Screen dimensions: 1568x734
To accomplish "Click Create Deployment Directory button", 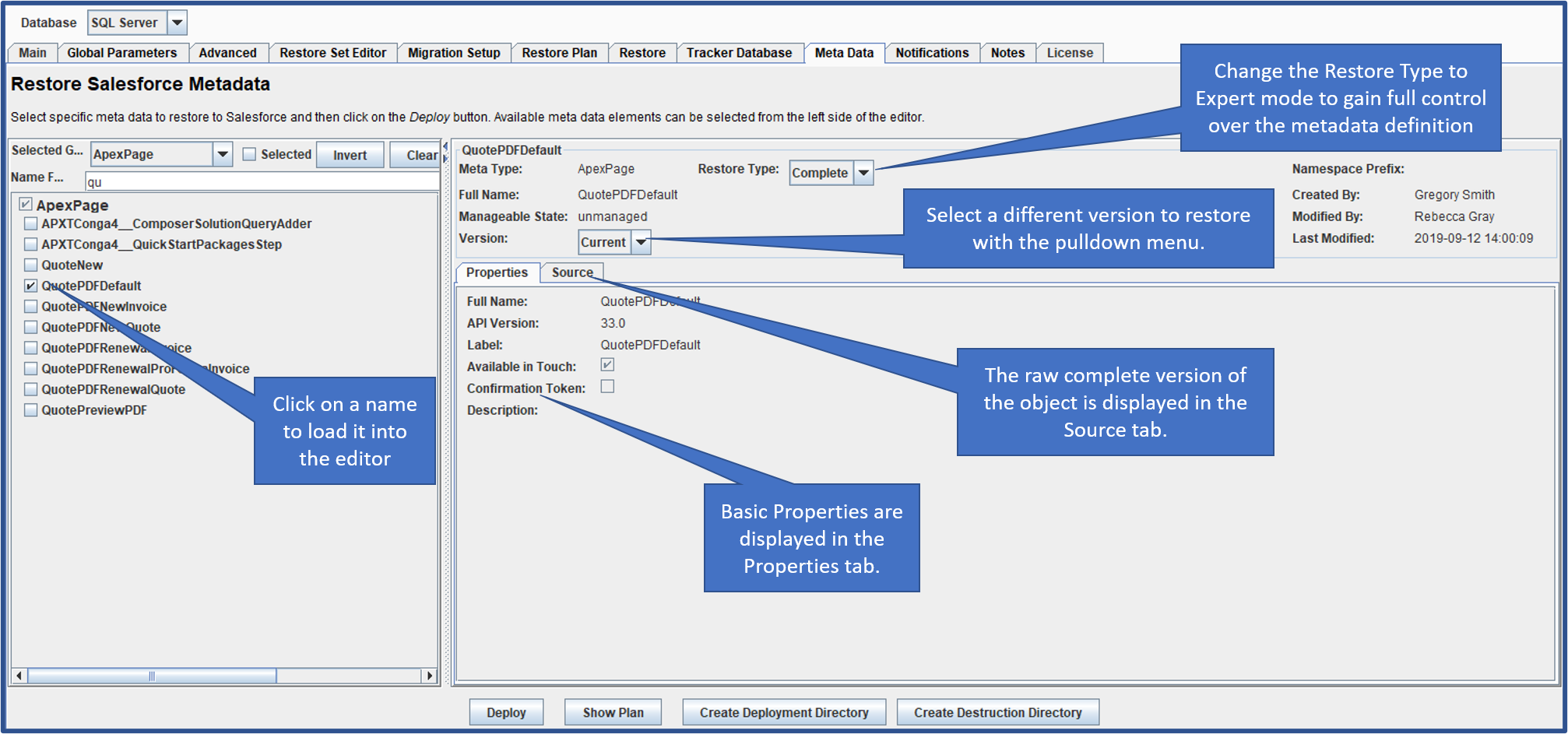I will [x=784, y=712].
